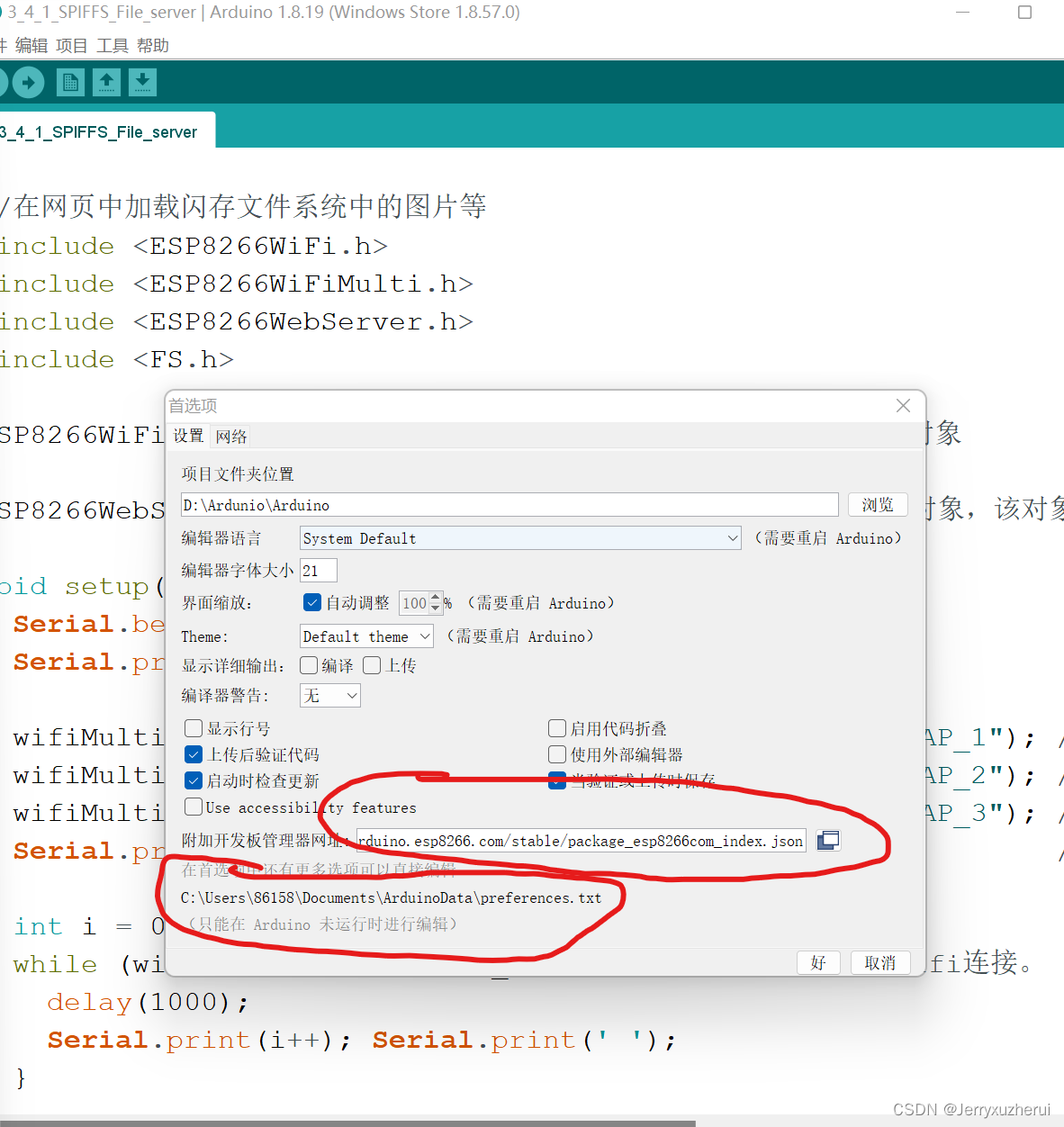
Task: Click the ESP8266WiFiMulti.h include line
Action: point(237,284)
